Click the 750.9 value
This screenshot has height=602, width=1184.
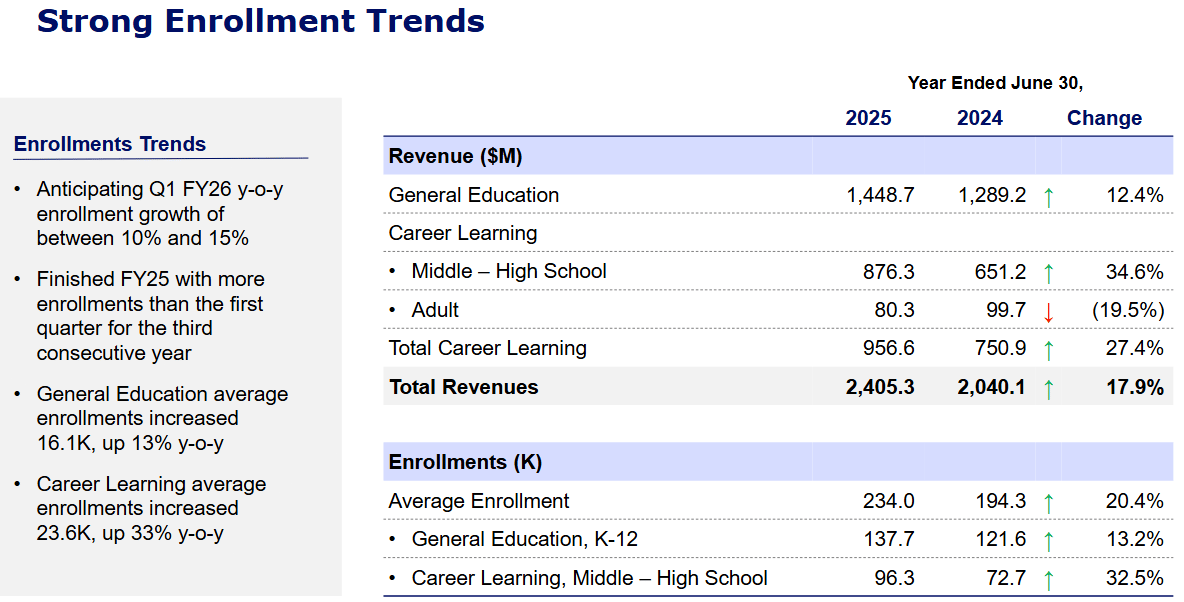click(x=1001, y=348)
